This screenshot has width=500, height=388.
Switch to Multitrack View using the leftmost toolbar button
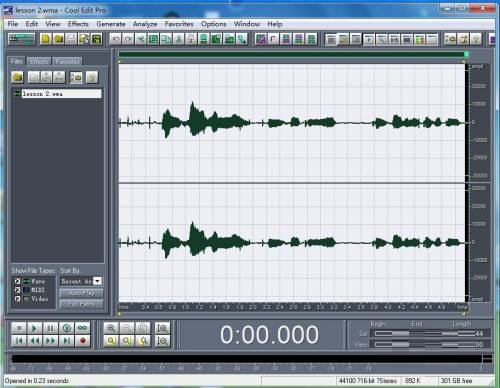click(21, 39)
